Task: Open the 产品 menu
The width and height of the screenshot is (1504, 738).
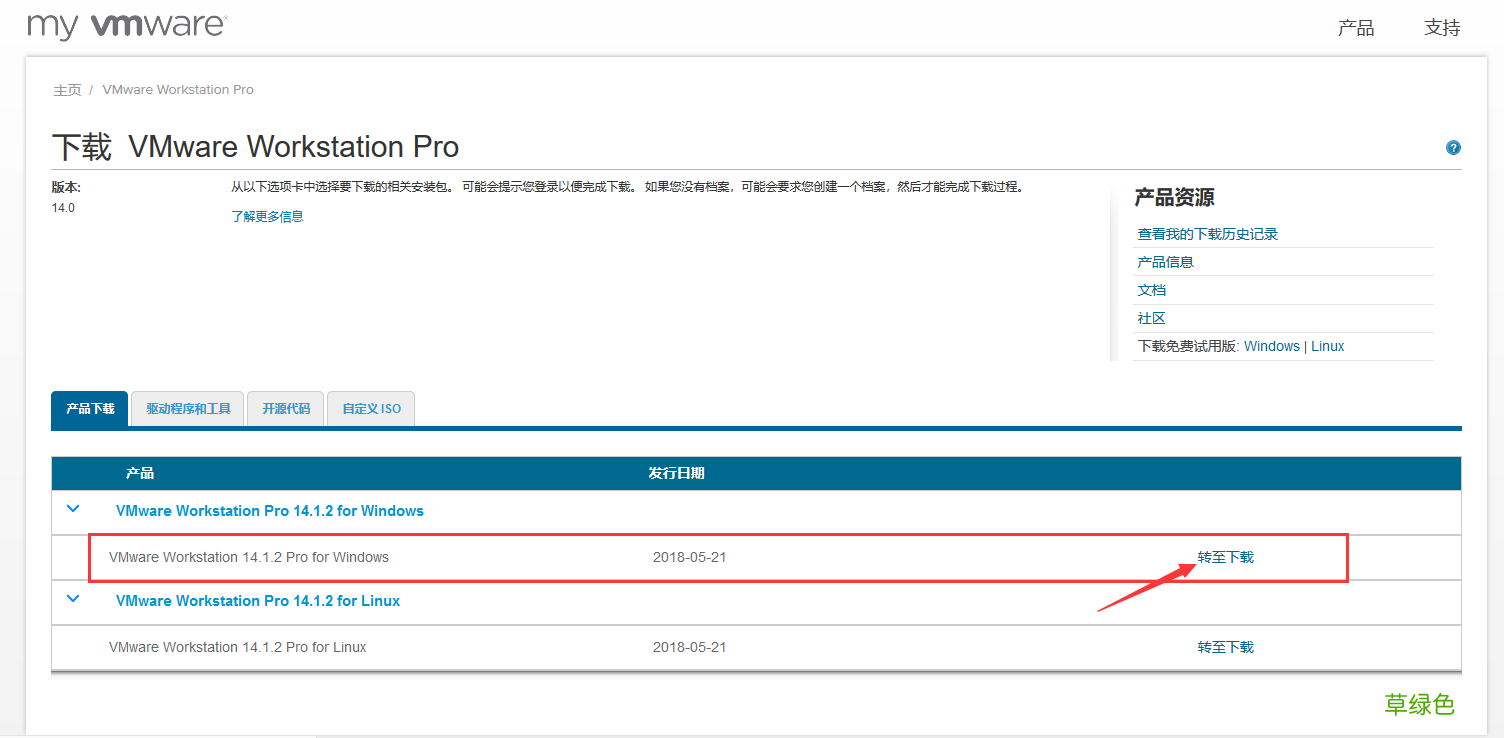Action: (1356, 27)
